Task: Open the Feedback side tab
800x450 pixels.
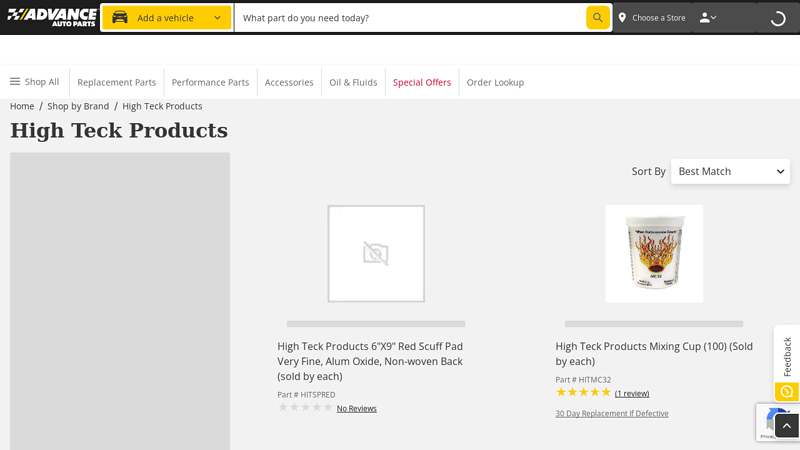Action: click(787, 357)
